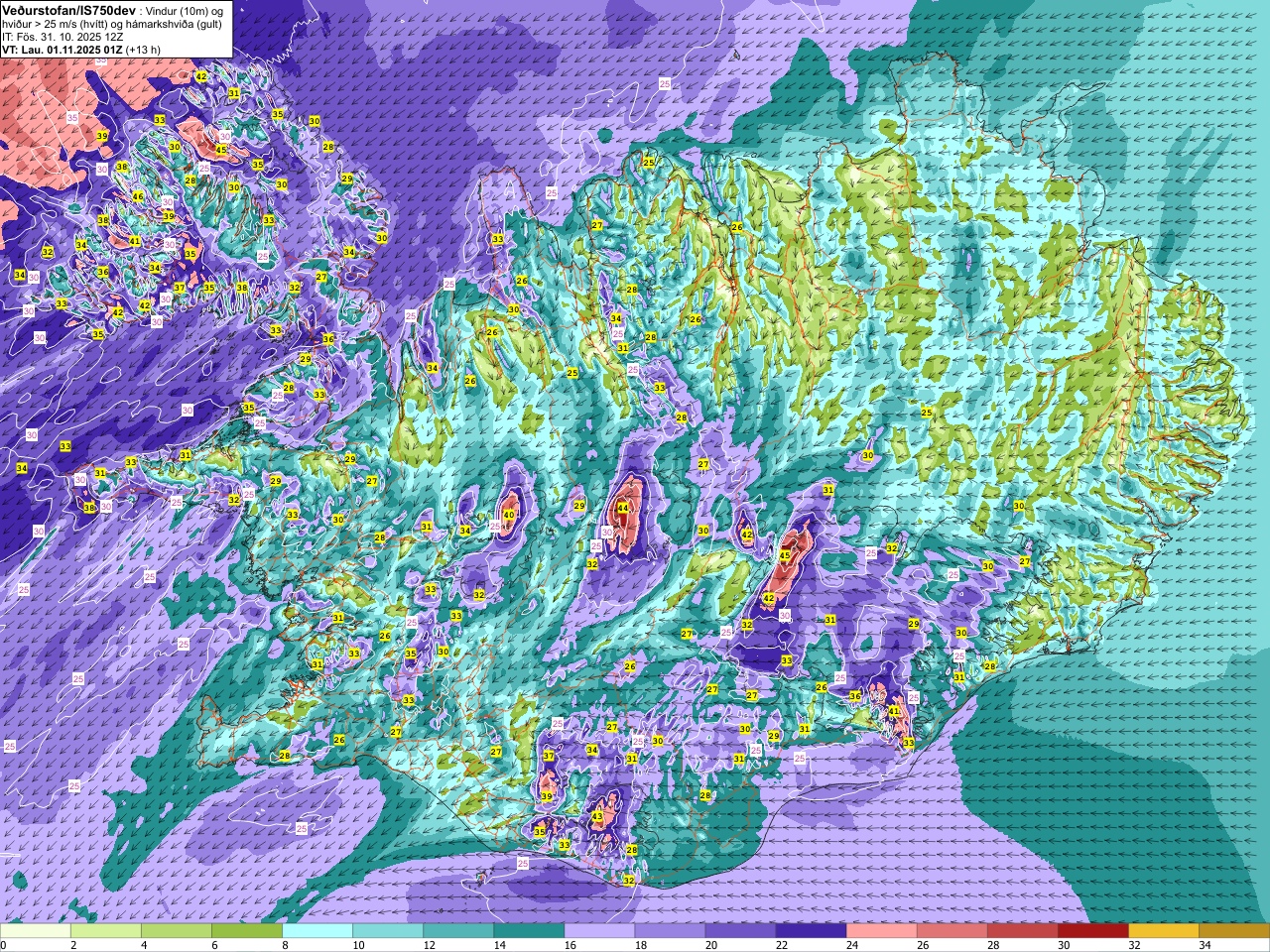Click the forecast offset "(+13 h)"

144,50
